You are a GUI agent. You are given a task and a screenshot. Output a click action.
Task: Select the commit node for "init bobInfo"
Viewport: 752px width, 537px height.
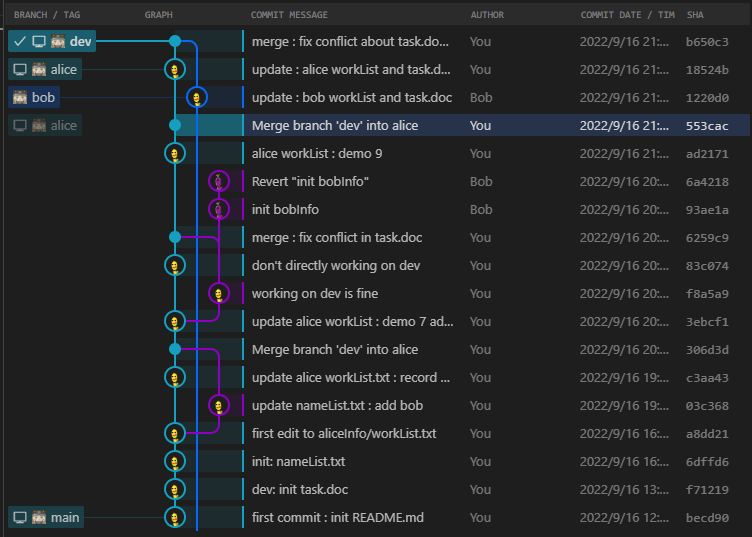click(x=219, y=210)
